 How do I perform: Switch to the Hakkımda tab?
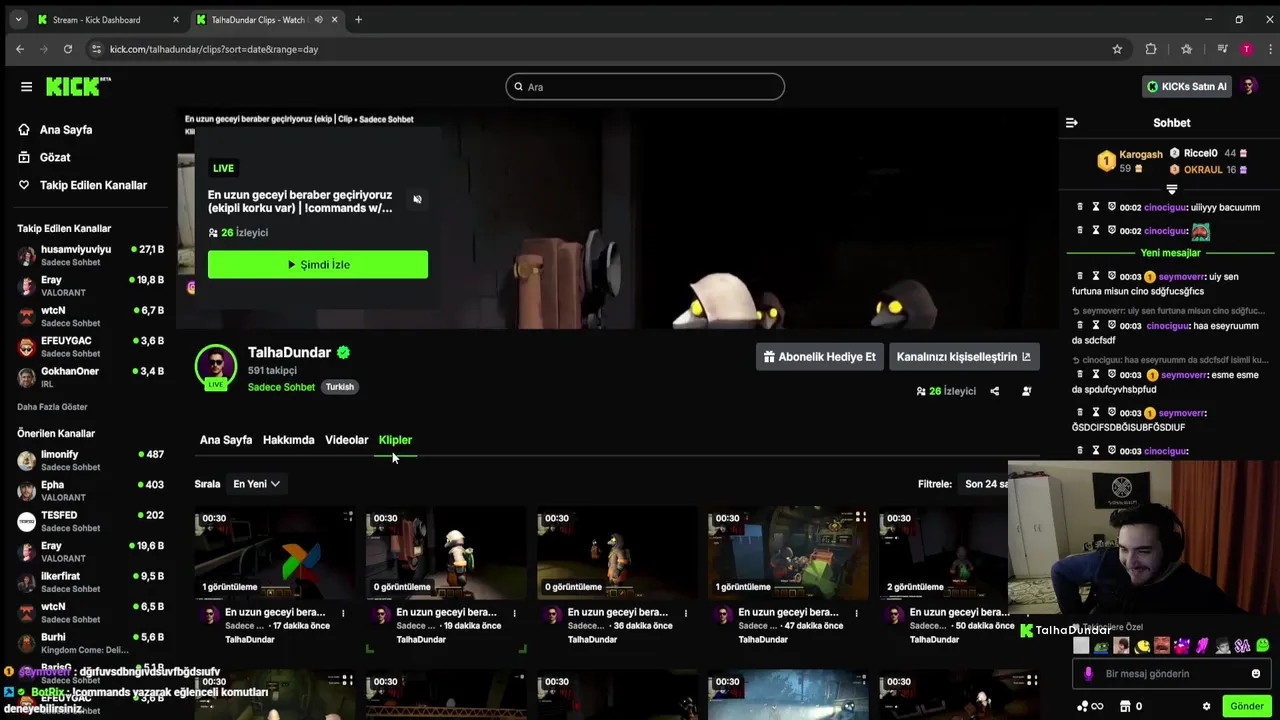click(288, 440)
